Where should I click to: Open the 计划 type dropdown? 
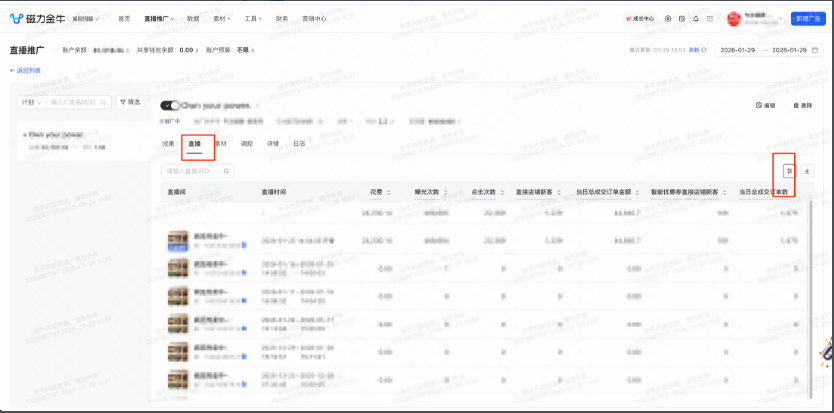(31, 102)
